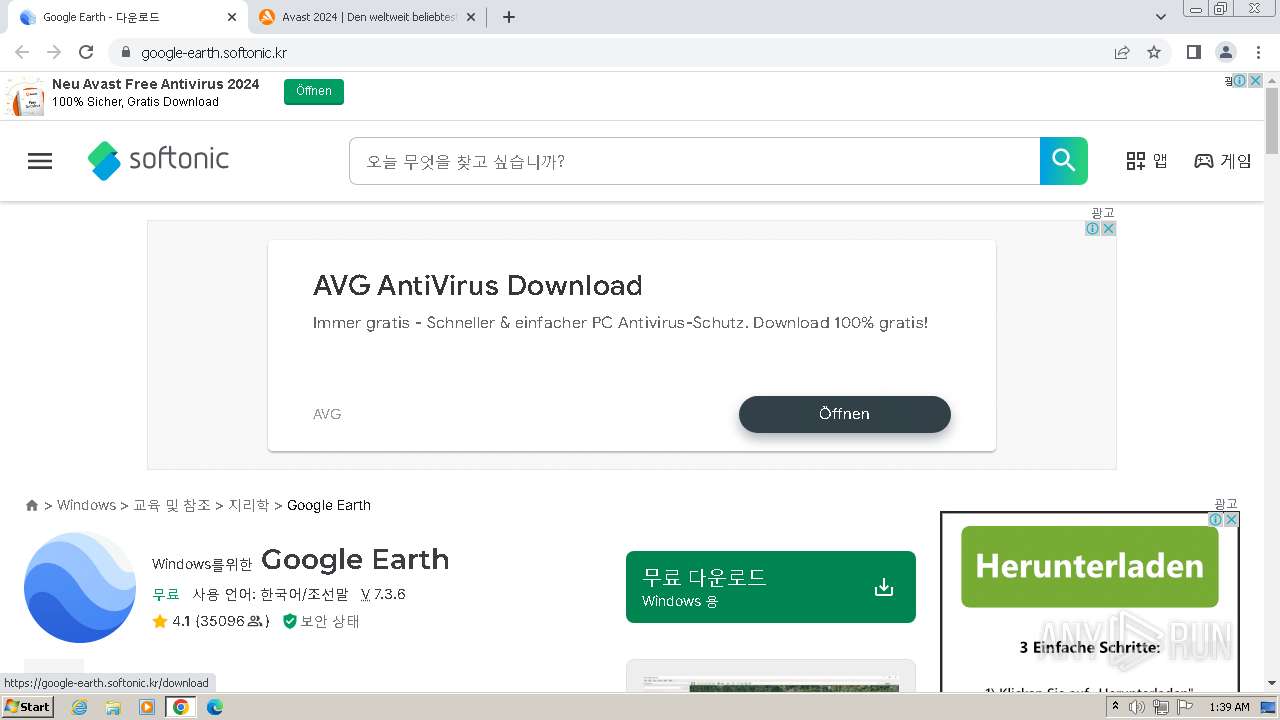Click the Herunterladen ad button

pos(1090,567)
